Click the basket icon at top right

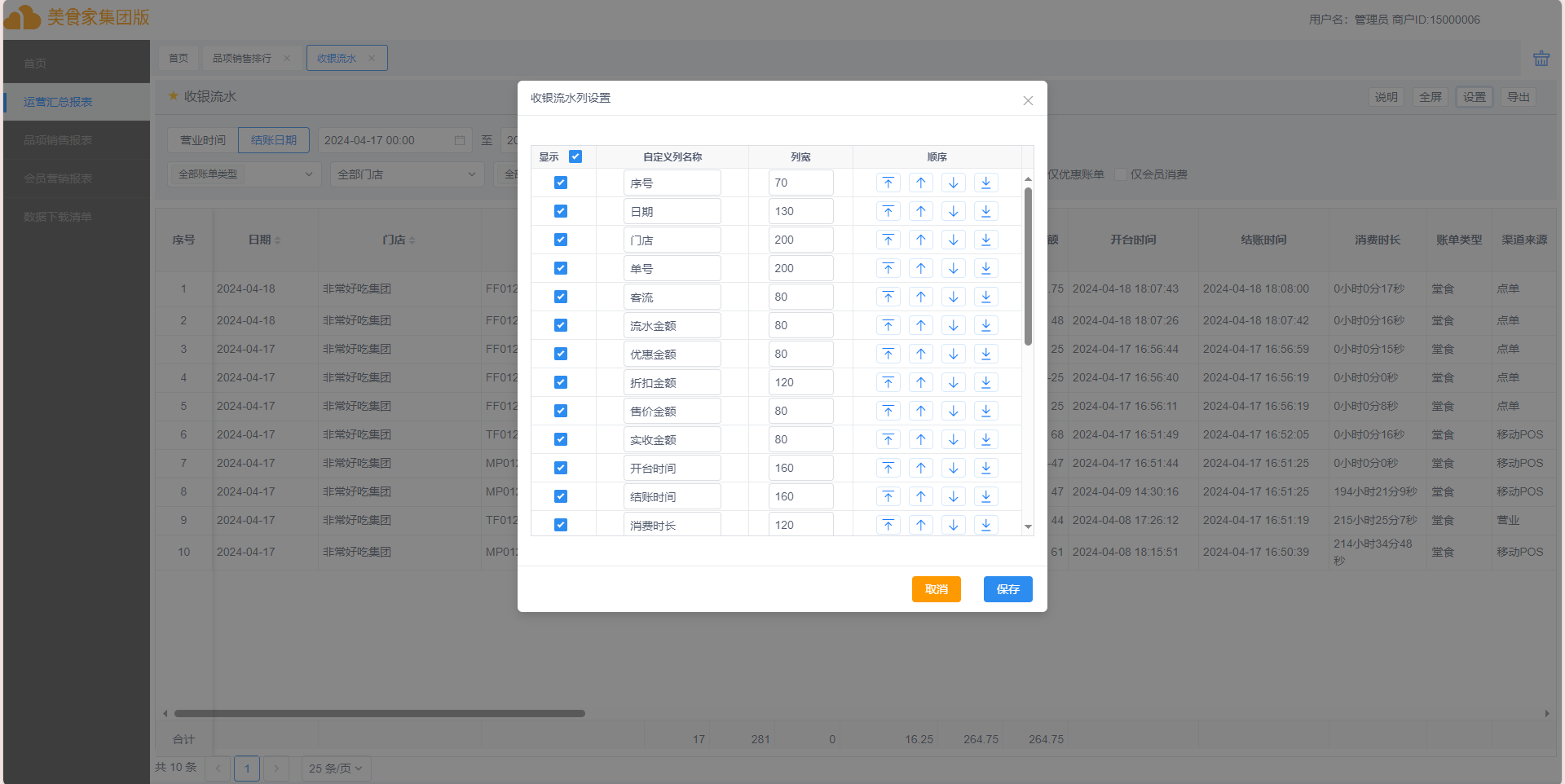click(1541, 59)
